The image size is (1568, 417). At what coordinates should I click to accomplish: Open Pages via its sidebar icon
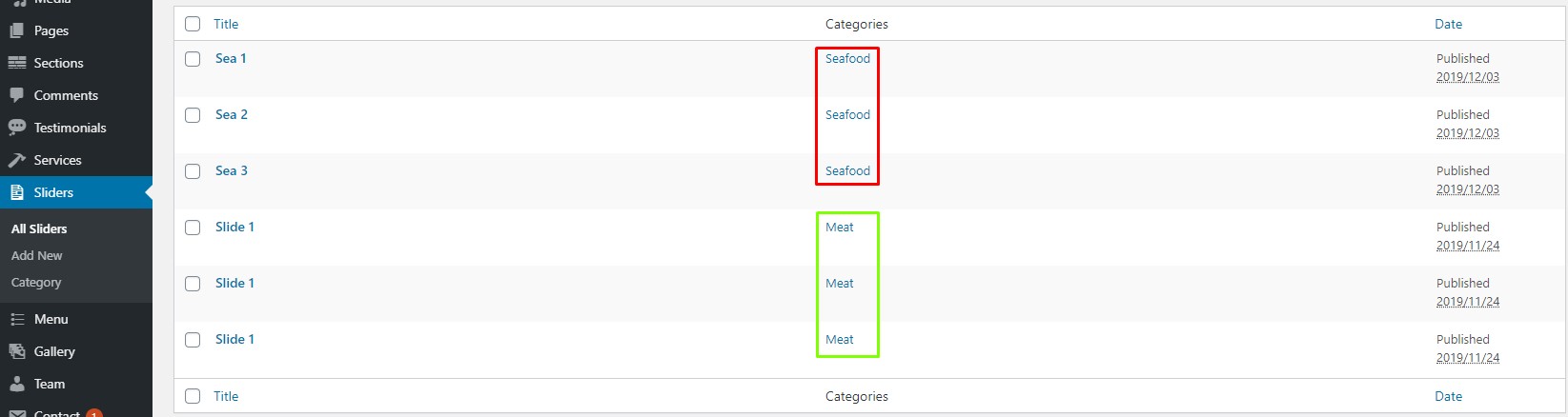[16, 30]
